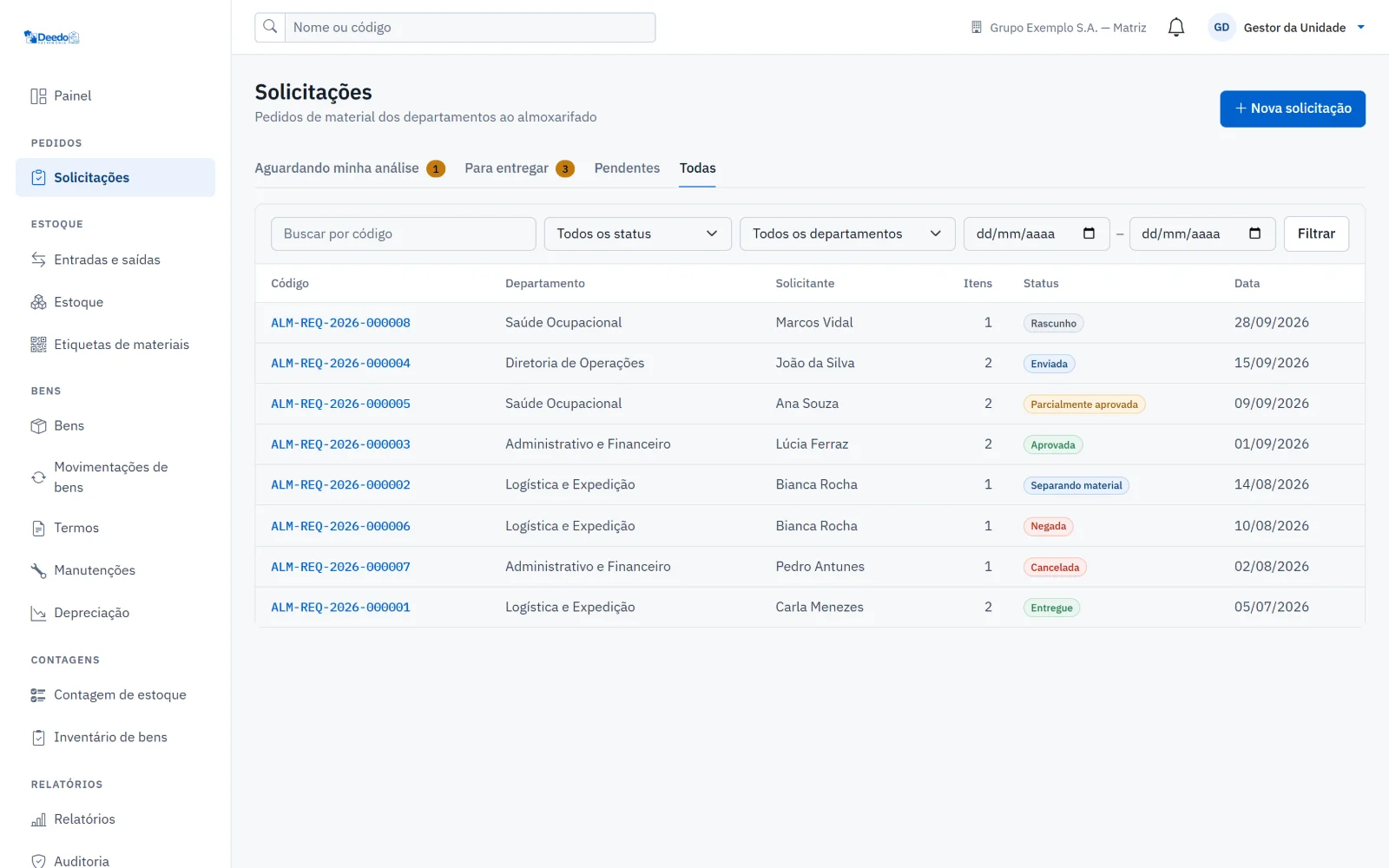
Task: Click the Parcialmente aprovada status badge
Action: (x=1084, y=404)
